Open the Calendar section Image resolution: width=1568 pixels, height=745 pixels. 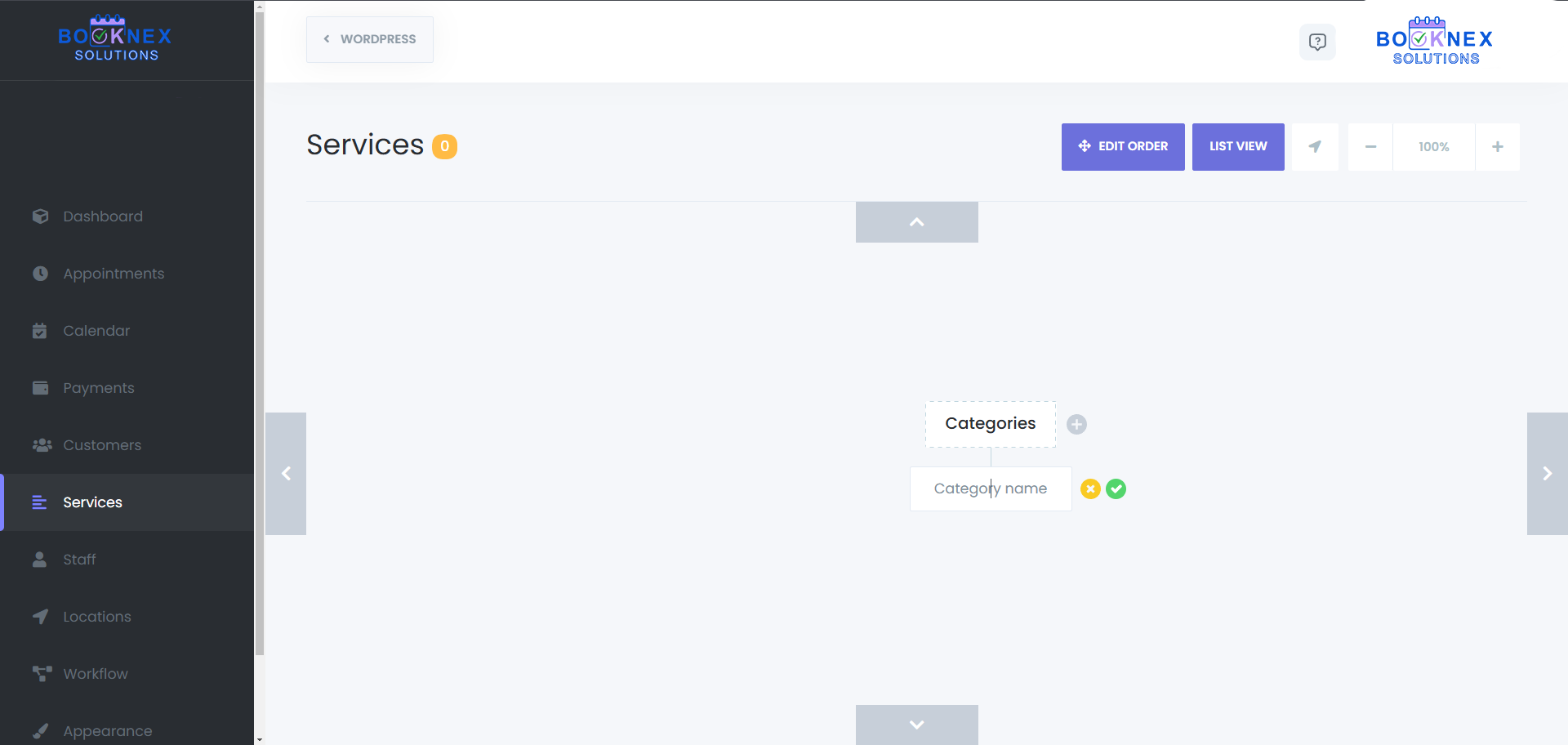[96, 330]
